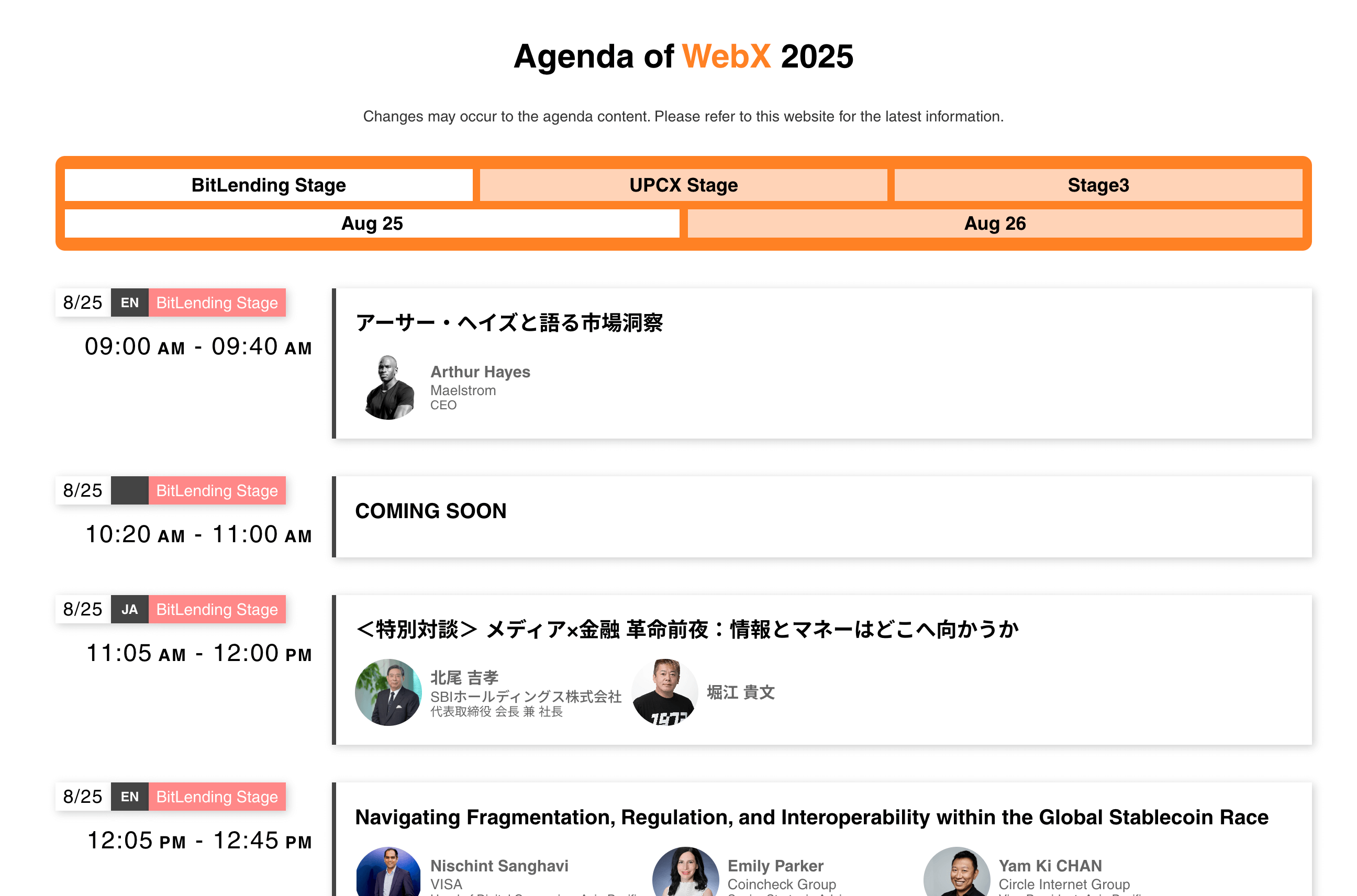Click the pink BitLending Stage label on first session
The image size is (1357, 896).
(x=217, y=303)
